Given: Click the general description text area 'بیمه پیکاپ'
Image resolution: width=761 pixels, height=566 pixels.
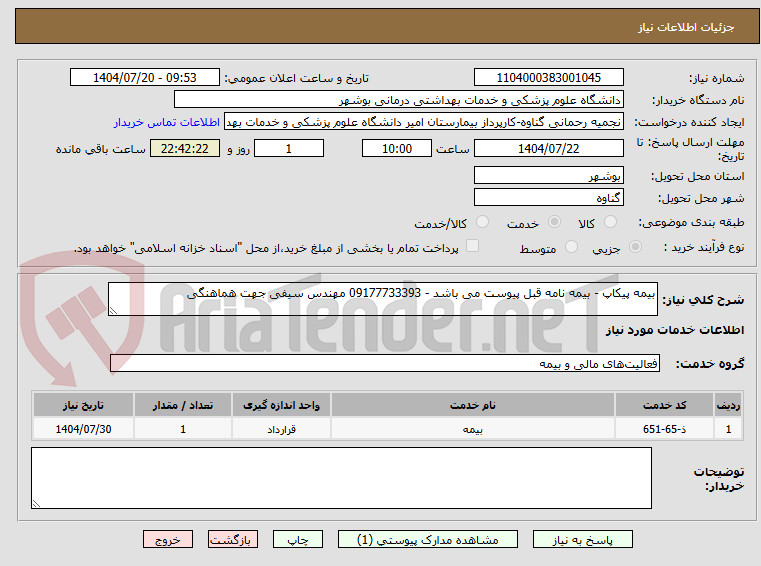Looking at the screenshot, I should click(x=382, y=299).
